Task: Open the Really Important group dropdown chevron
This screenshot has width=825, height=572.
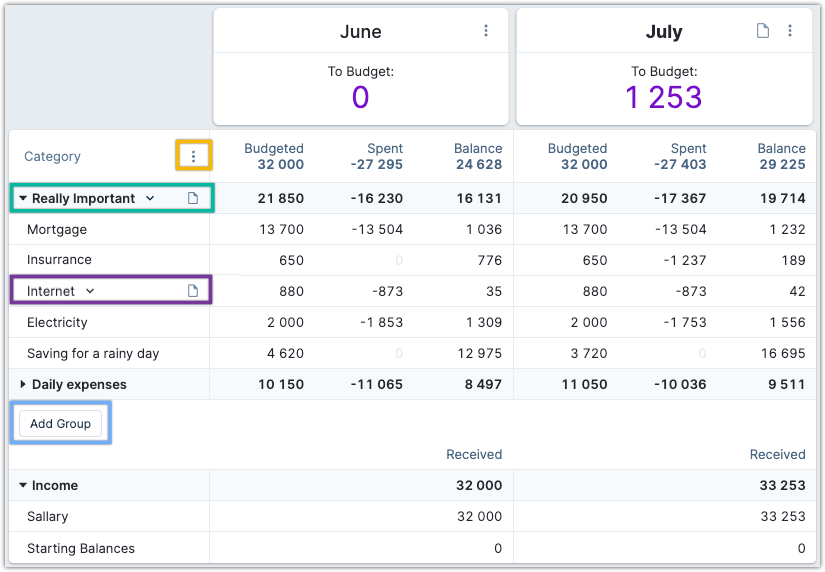Action: click(150, 199)
